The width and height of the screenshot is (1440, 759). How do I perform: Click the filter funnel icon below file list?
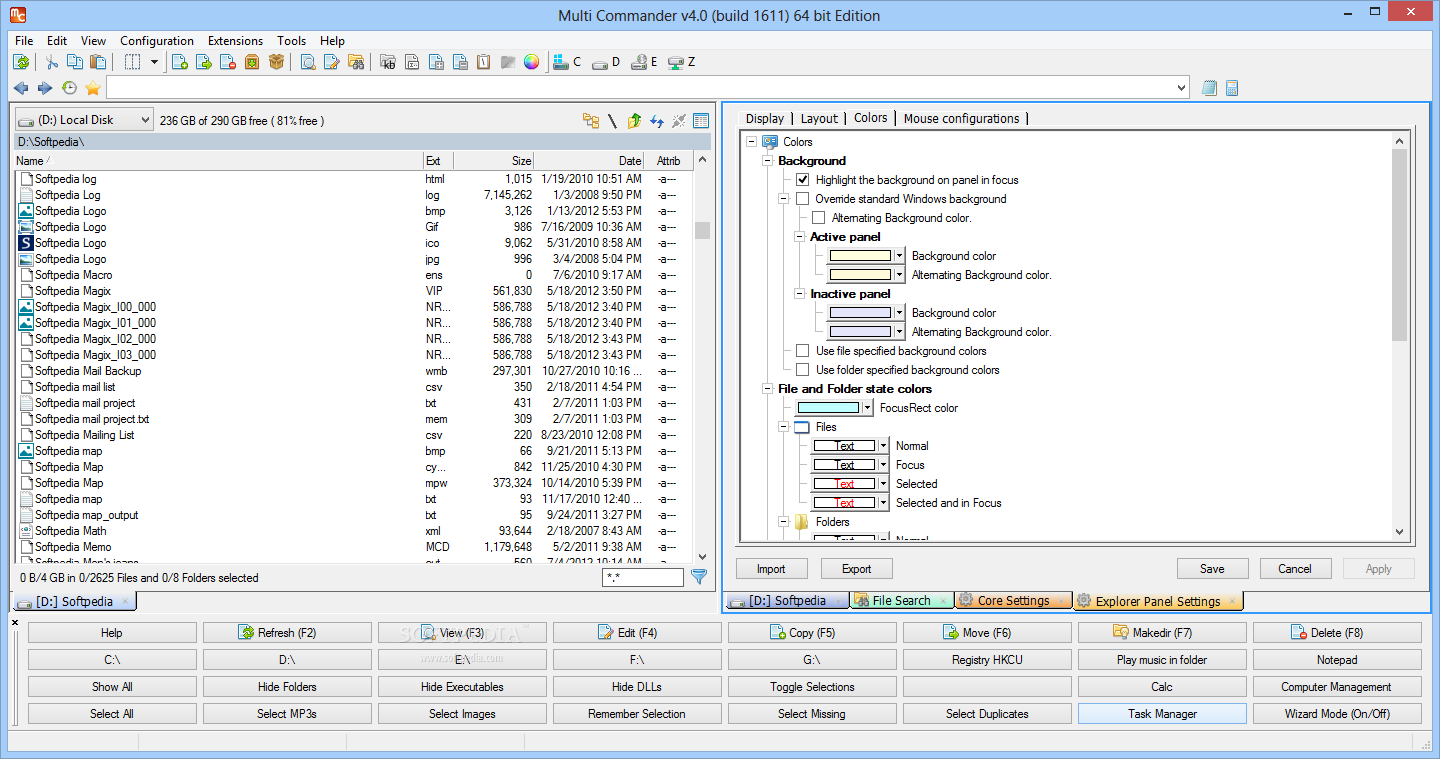point(699,576)
